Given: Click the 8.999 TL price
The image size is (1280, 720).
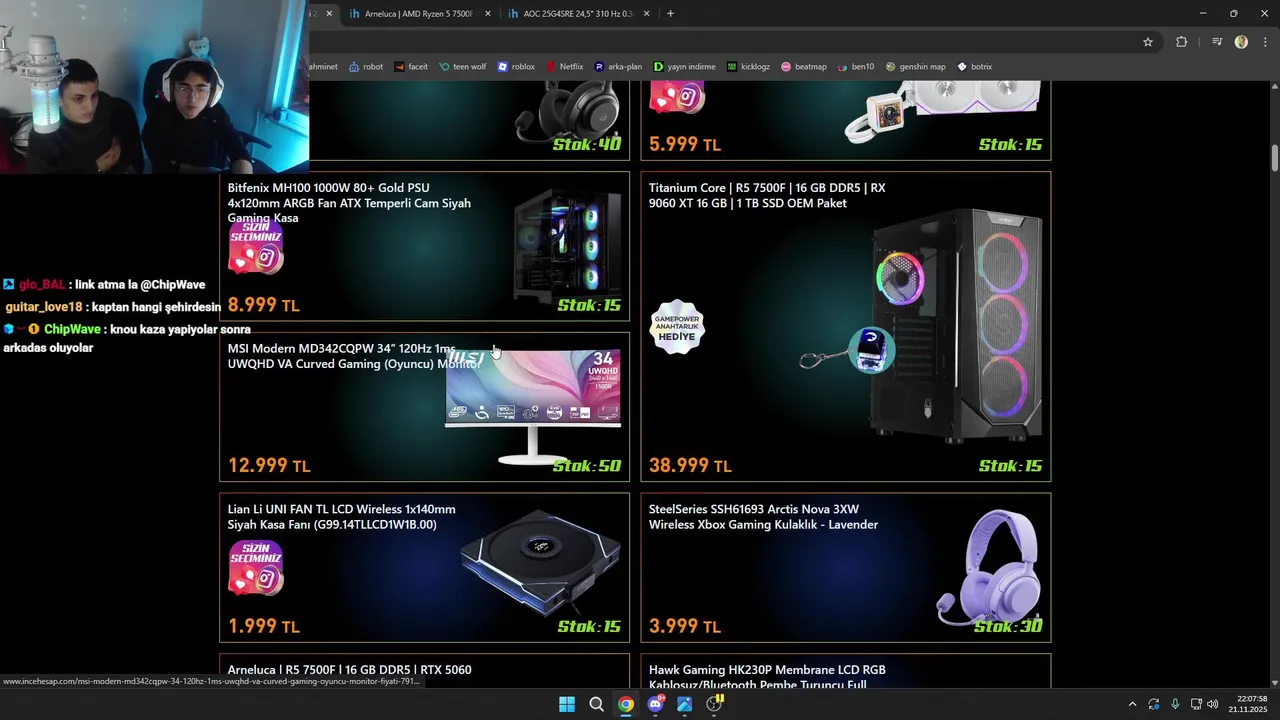Looking at the screenshot, I should pyautogui.click(x=263, y=305).
